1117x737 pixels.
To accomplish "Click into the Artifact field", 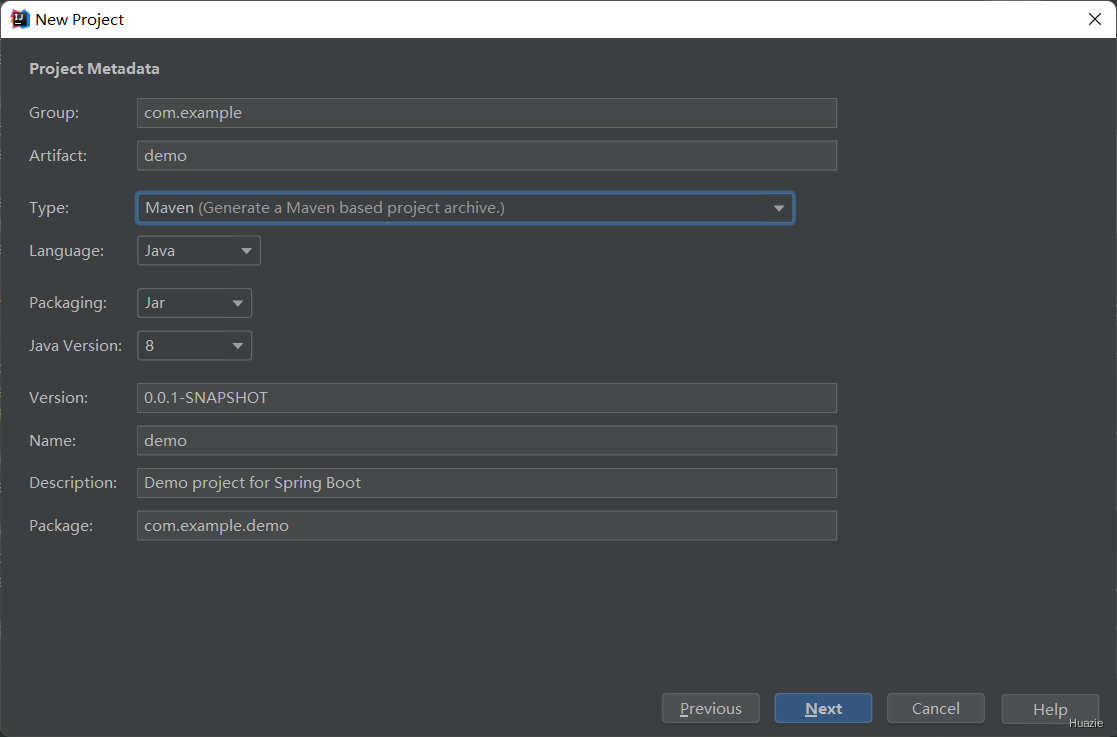I will click(x=487, y=155).
